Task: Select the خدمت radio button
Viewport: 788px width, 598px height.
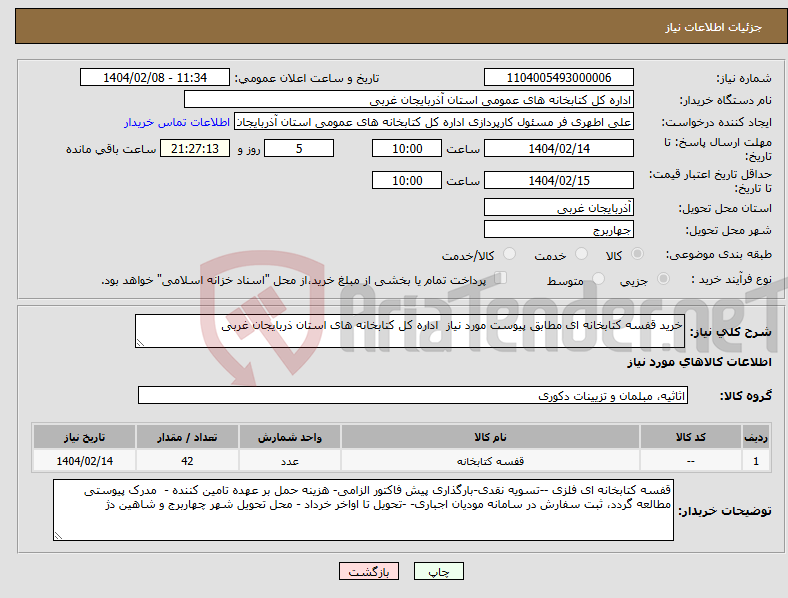Action: click(581, 254)
